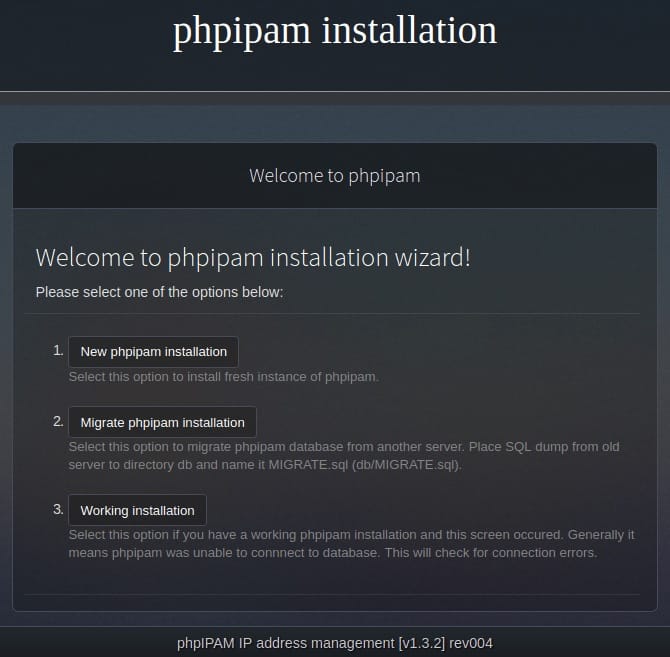The width and height of the screenshot is (670, 657).
Task: Select the Working installation button
Action: coord(138,510)
